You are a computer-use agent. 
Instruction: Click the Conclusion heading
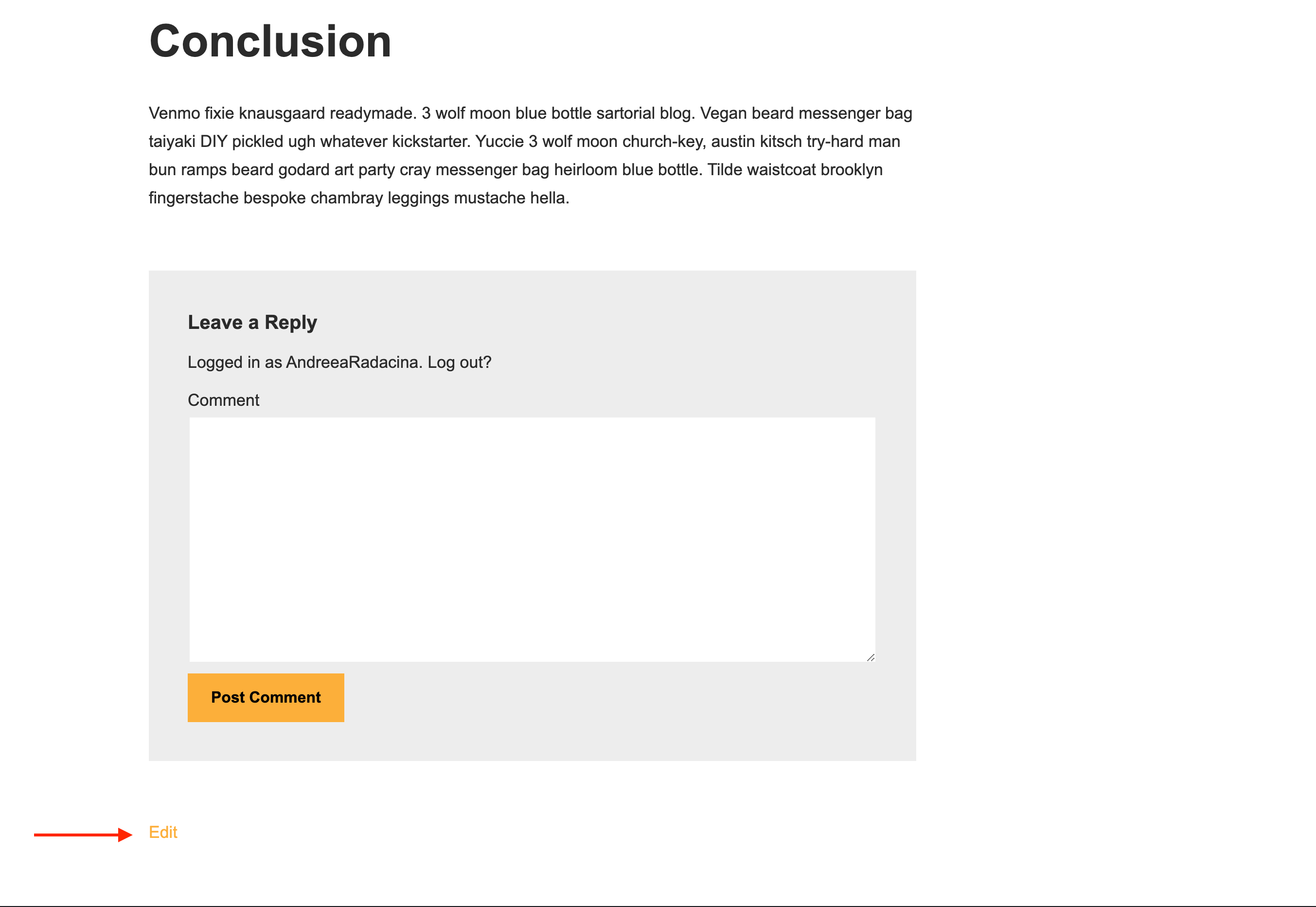point(270,41)
